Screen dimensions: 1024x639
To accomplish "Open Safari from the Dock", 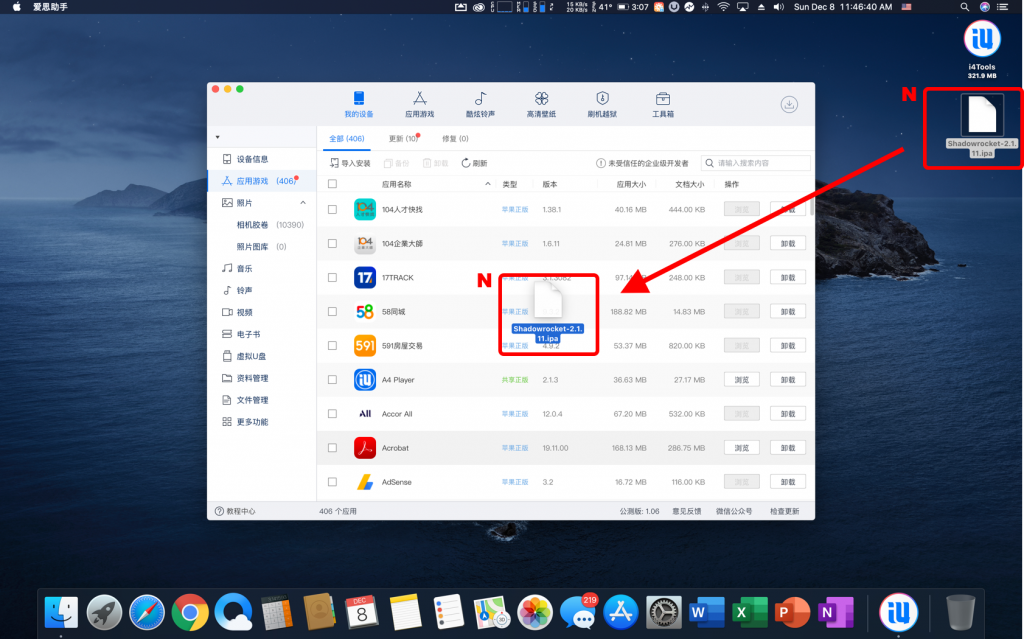I will (147, 612).
